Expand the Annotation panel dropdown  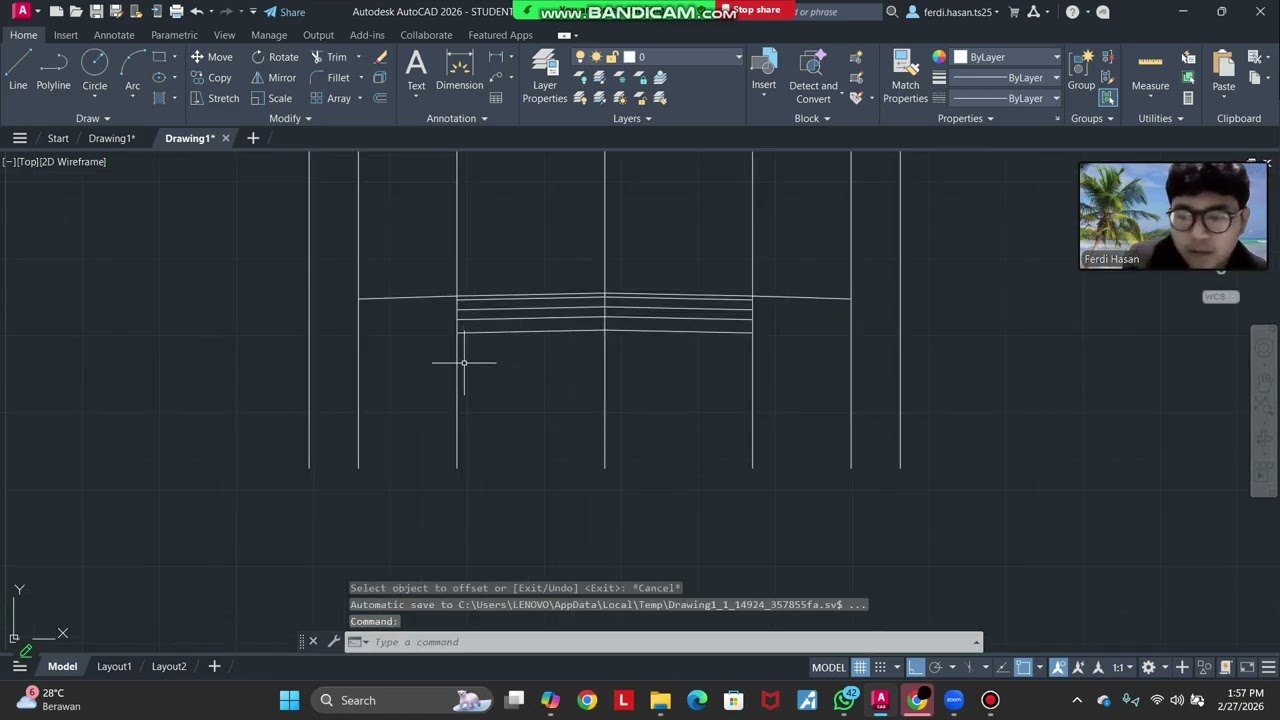(457, 118)
